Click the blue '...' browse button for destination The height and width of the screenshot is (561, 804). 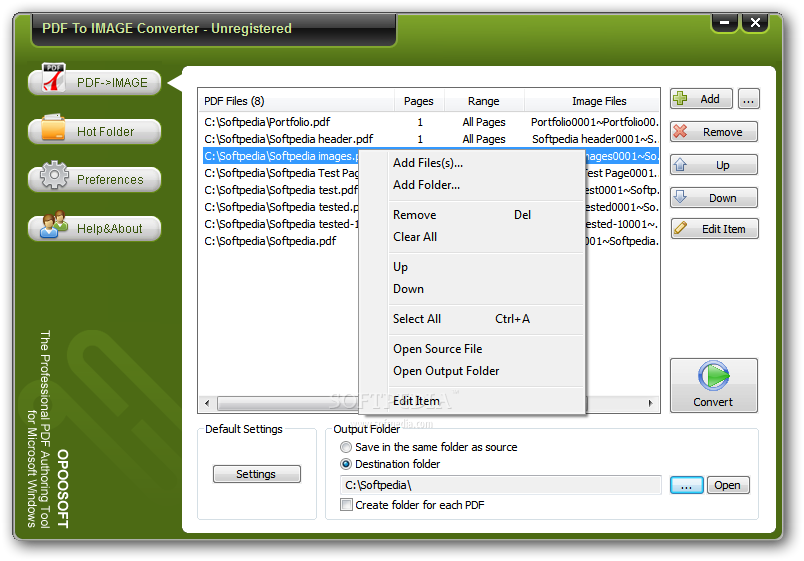tap(687, 485)
